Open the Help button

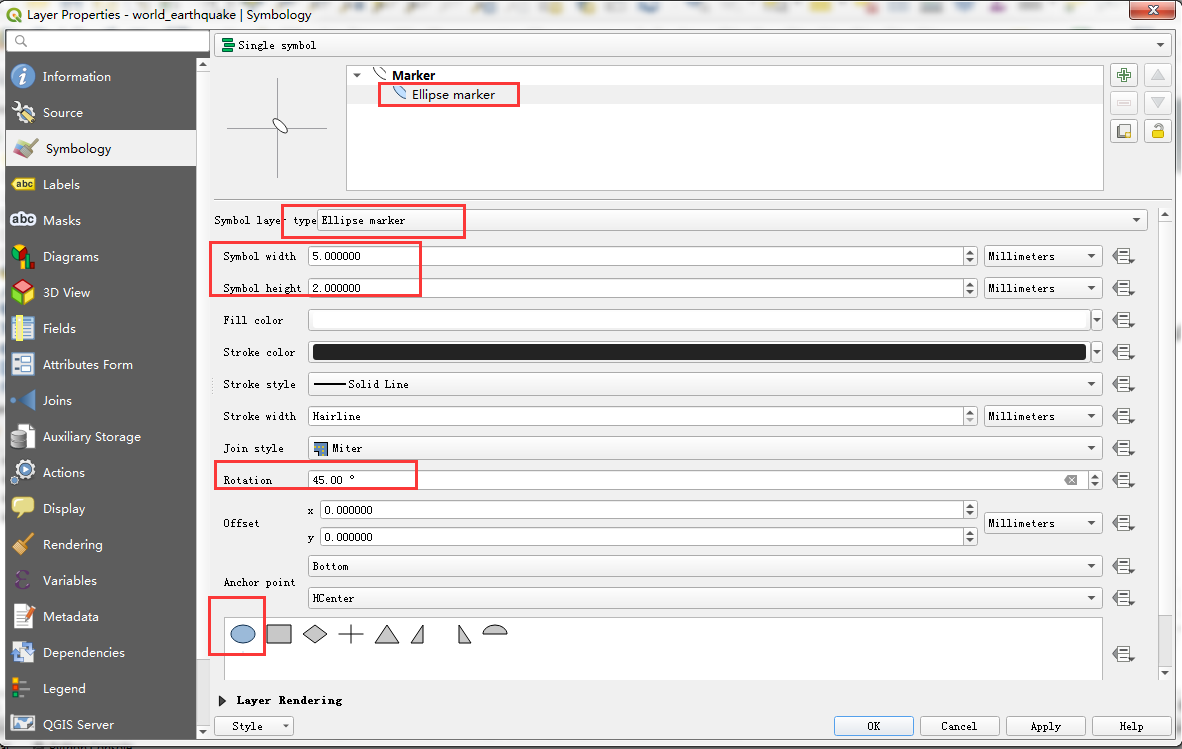click(x=1131, y=726)
